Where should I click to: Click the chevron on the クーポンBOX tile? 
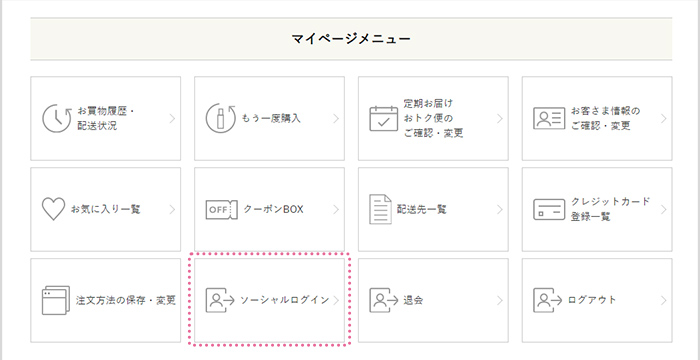click(336, 209)
